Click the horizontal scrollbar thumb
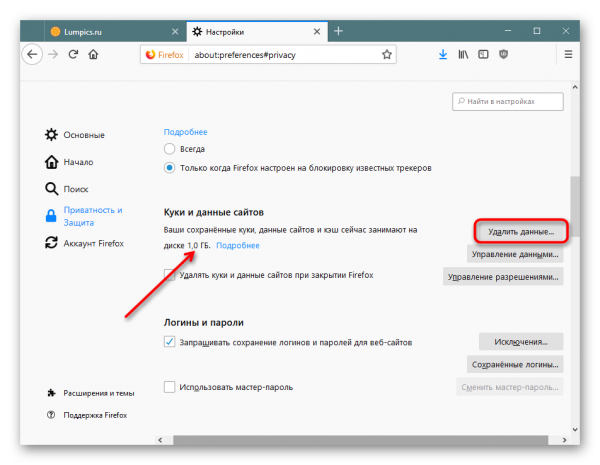The height and width of the screenshot is (465, 600). pyautogui.click(x=360, y=440)
